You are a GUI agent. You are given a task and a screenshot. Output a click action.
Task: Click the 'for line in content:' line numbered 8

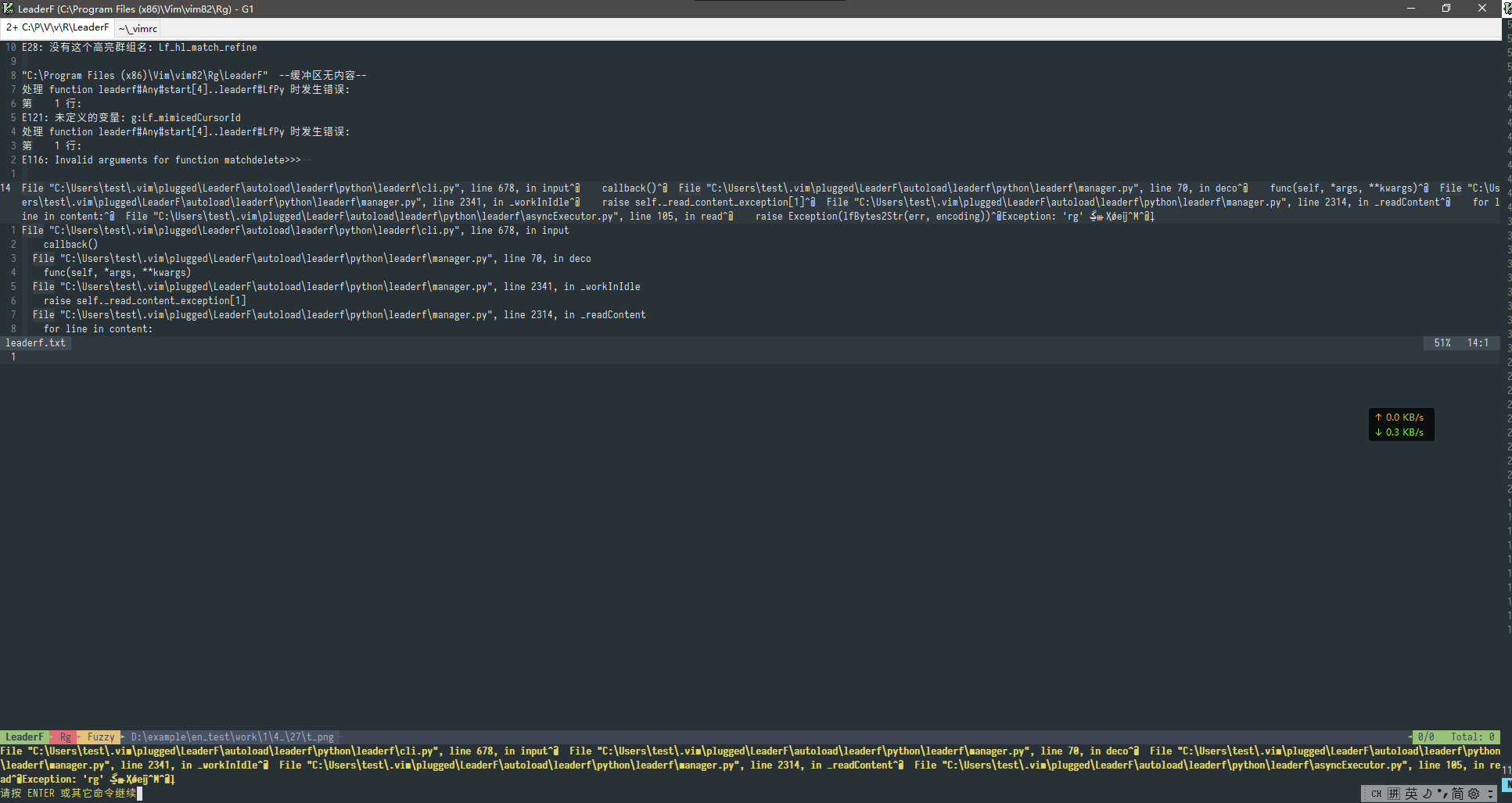tap(98, 329)
